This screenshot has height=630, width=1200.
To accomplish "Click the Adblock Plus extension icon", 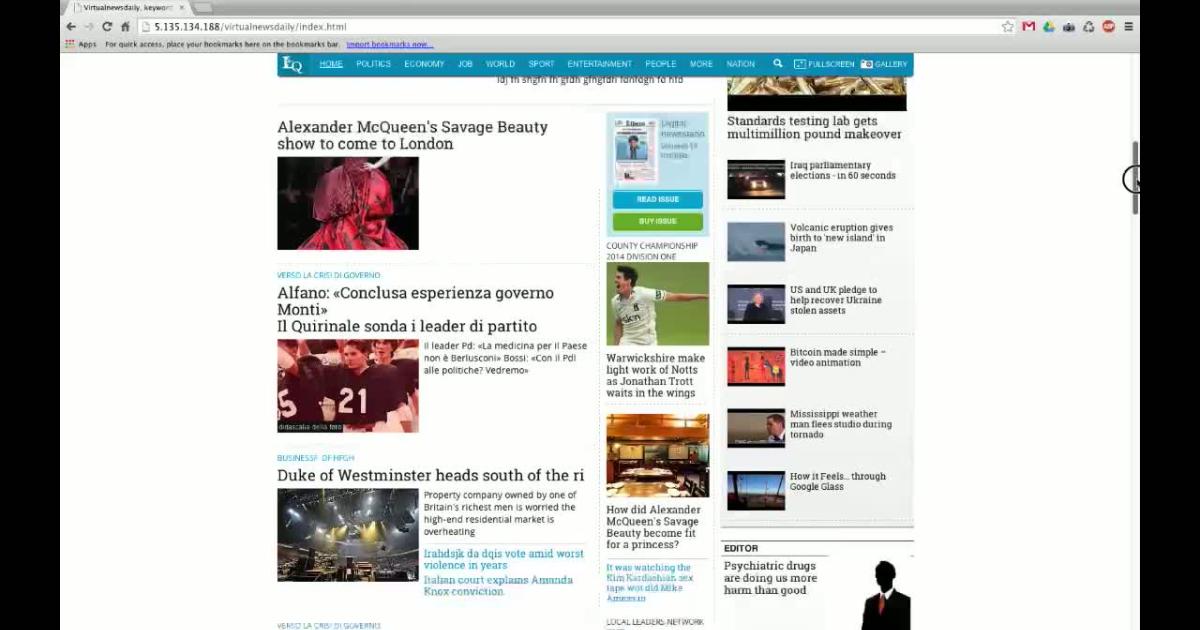I will tap(1108, 27).
